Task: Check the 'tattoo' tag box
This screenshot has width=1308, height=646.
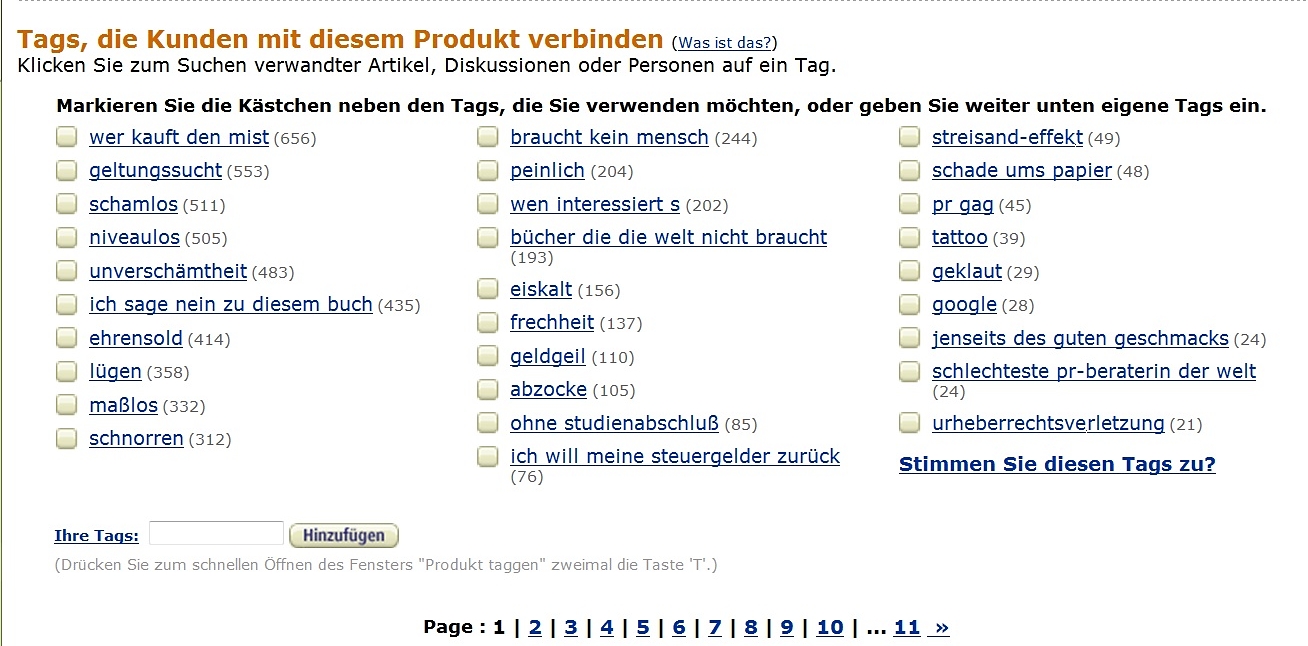Action: pyautogui.click(x=909, y=237)
